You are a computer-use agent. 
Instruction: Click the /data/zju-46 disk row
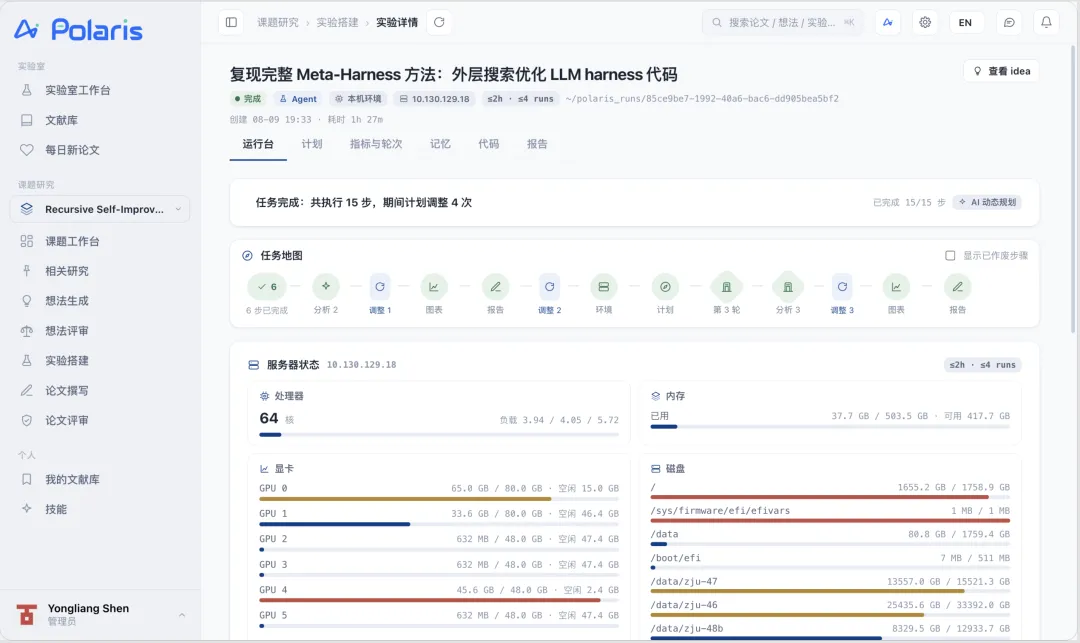830,609
